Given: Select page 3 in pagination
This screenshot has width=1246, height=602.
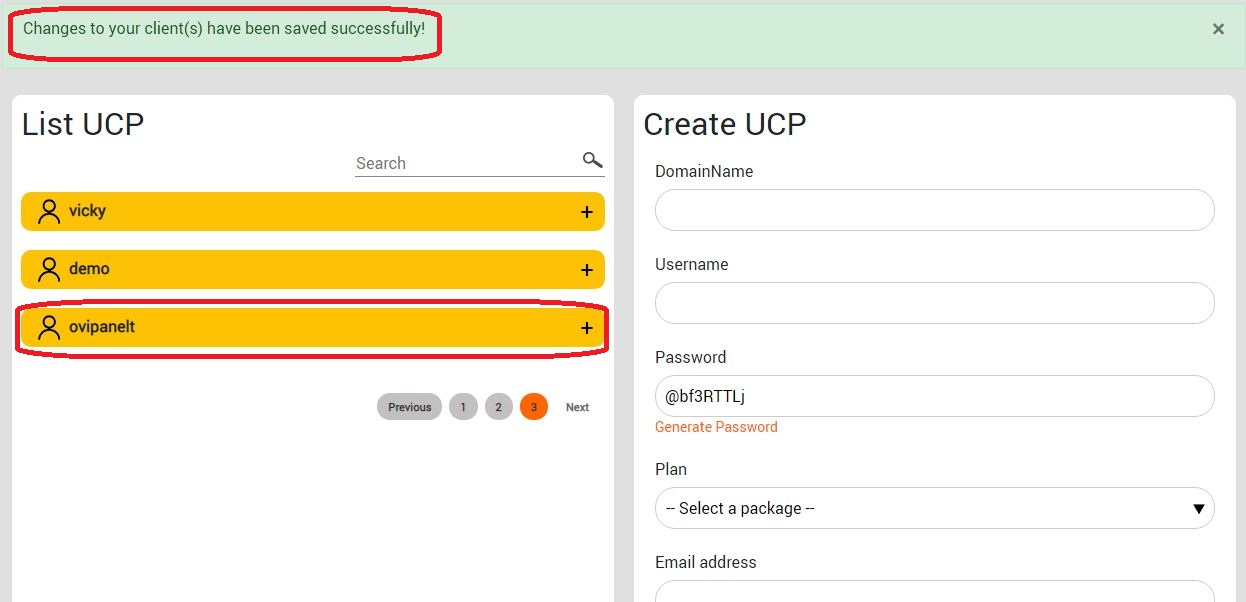Looking at the screenshot, I should click(x=534, y=407).
